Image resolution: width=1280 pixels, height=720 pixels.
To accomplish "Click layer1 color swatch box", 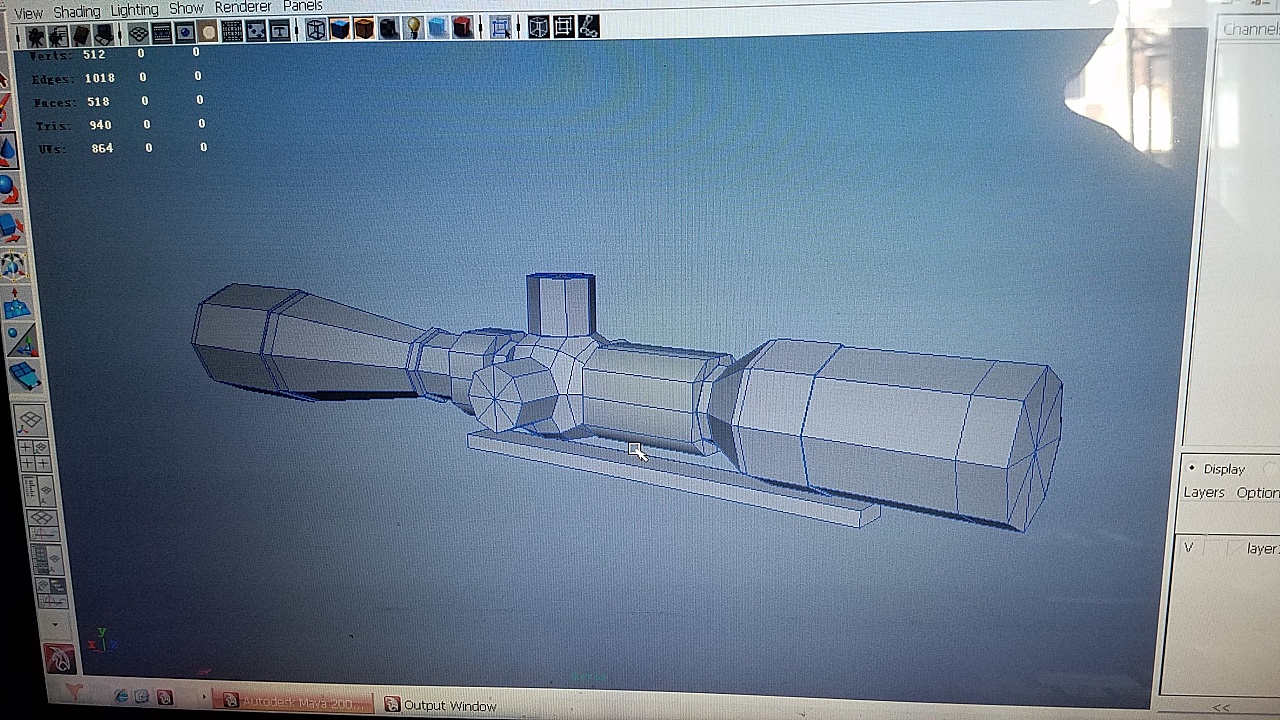I will click(1233, 548).
